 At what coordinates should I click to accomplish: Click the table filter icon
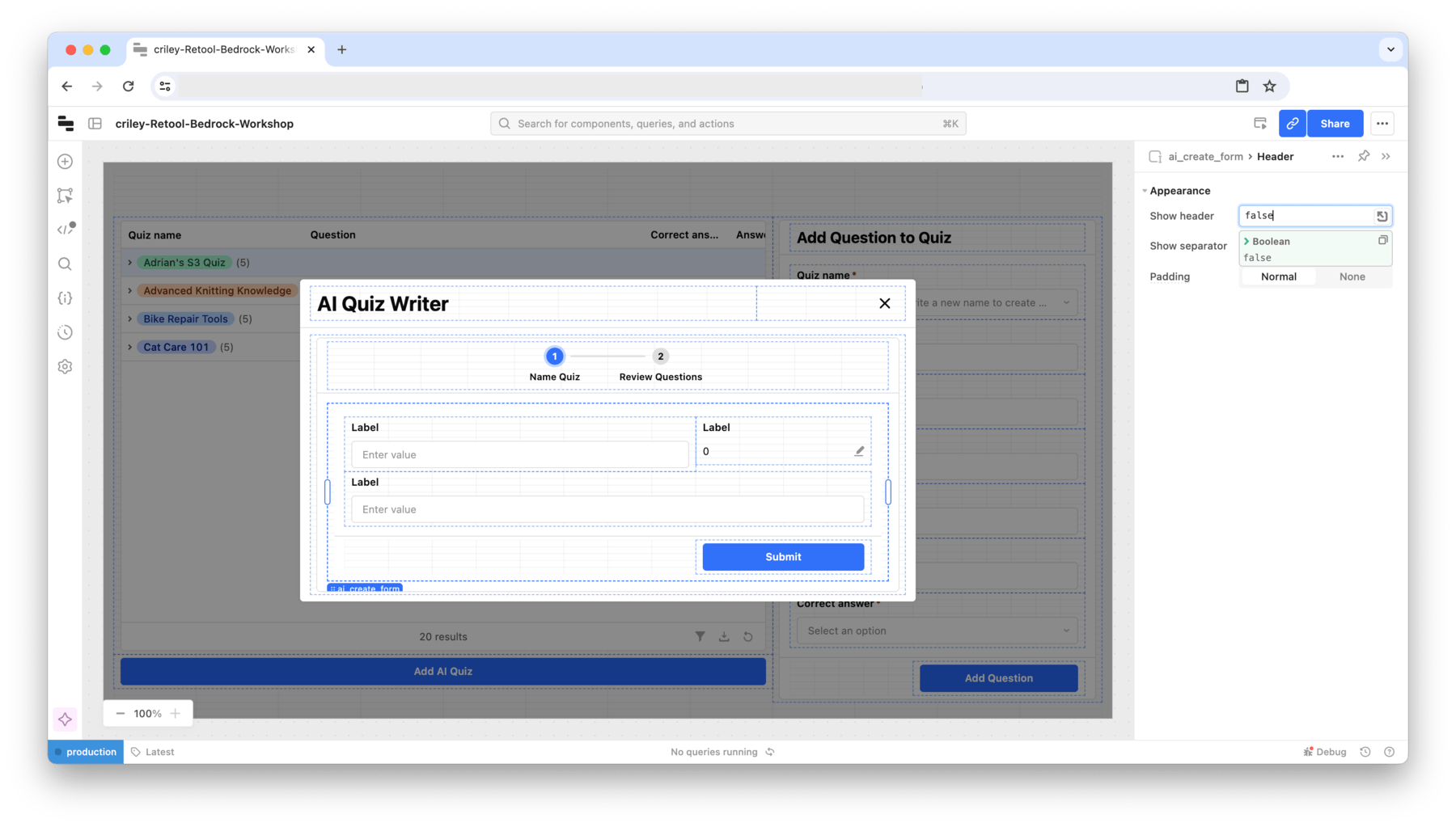(x=700, y=637)
